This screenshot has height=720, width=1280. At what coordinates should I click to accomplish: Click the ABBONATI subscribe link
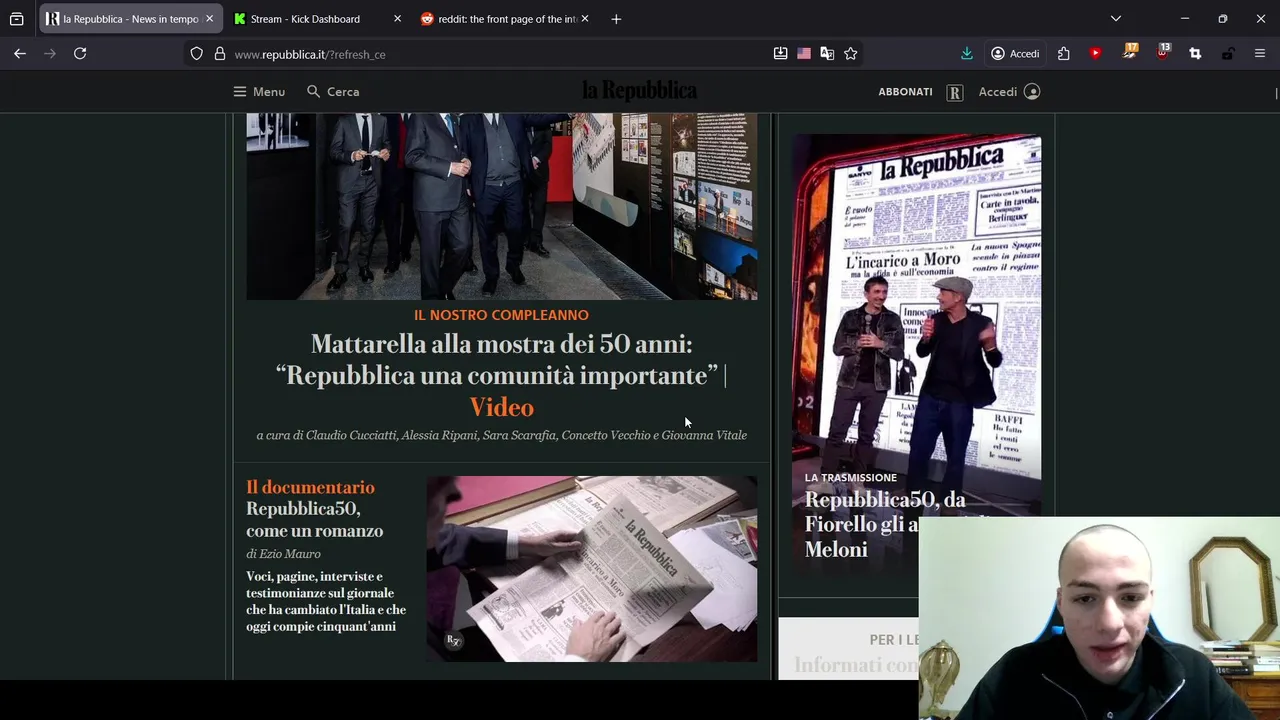pyautogui.click(x=905, y=92)
